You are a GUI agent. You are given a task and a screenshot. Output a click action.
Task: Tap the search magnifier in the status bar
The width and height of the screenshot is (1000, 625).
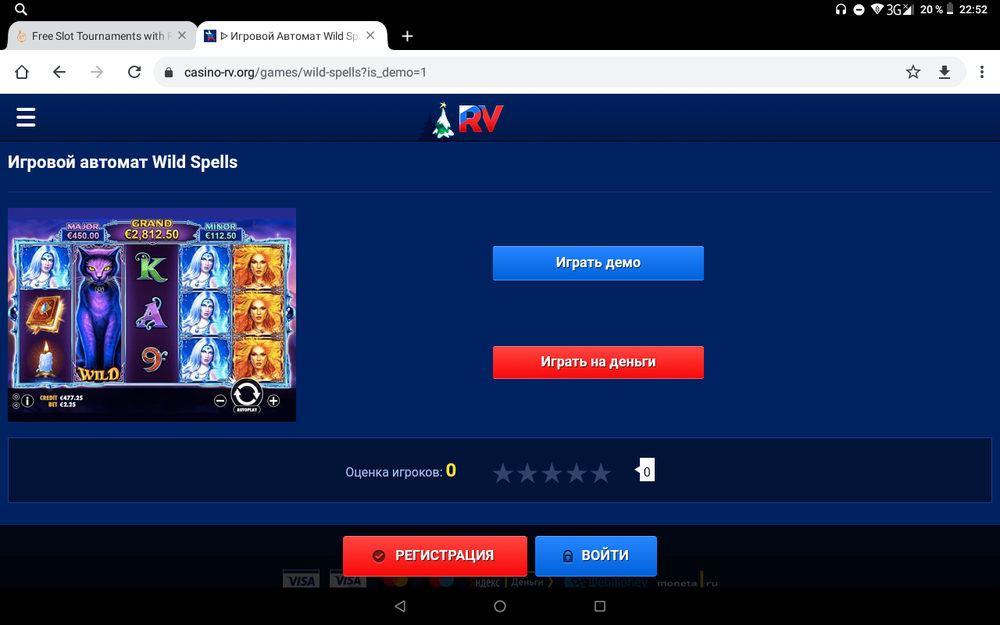point(20,9)
